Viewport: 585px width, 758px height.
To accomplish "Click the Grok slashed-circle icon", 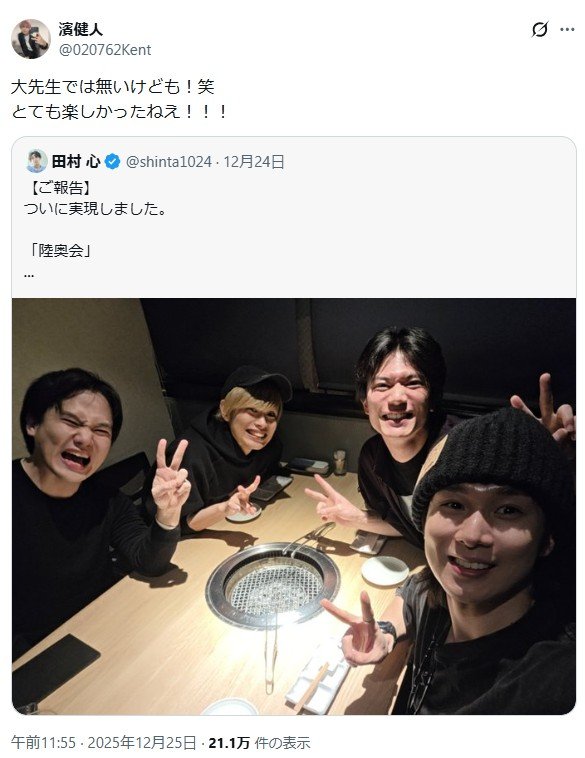I will (540, 29).
